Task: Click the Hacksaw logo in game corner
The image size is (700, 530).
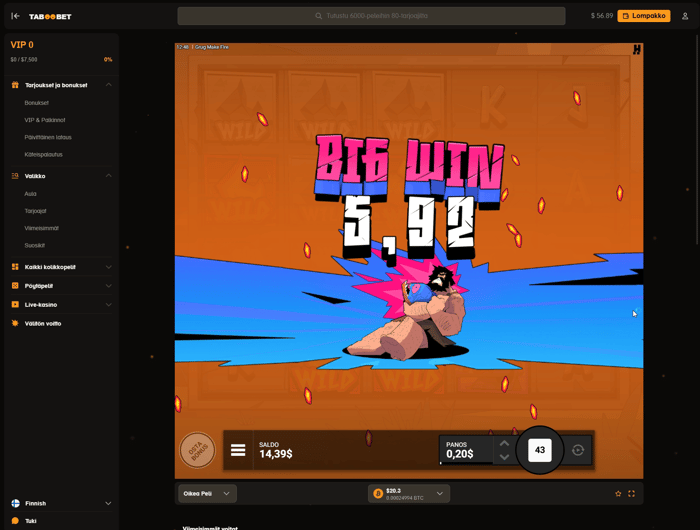Action: (637, 50)
